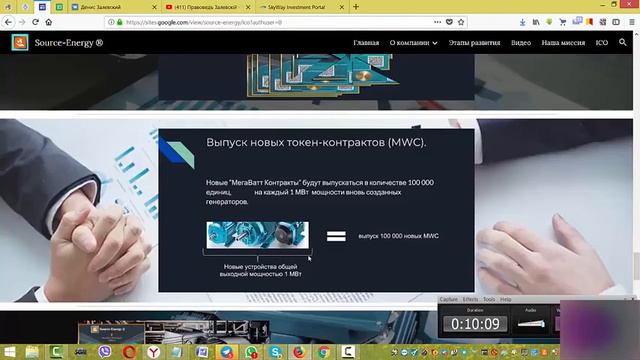The image size is (640, 360).
Task: Open green Camtasia icon in taskbar
Action: (x=56, y=352)
